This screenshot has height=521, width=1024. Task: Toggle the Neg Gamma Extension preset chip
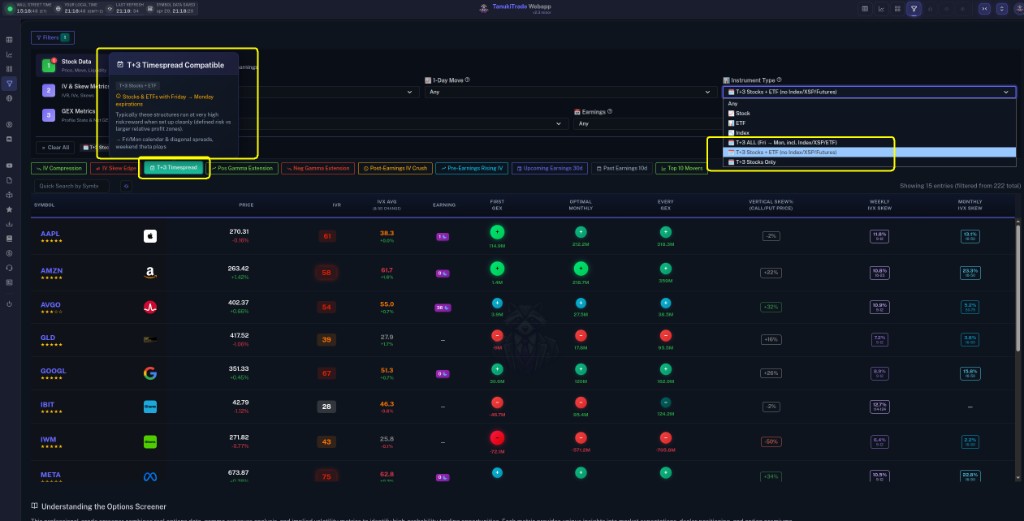pyautogui.click(x=318, y=168)
